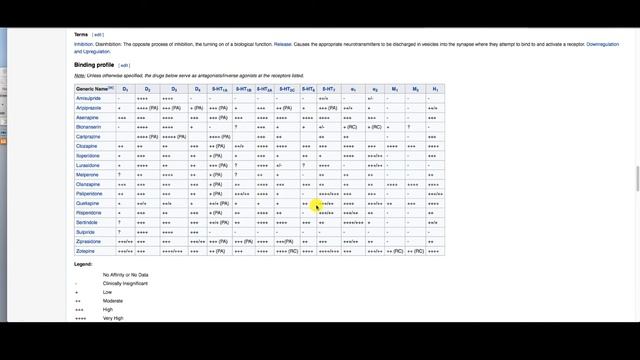The height and width of the screenshot is (360, 640).
Task: Open the Olanzapine drug link
Action: 88,184
